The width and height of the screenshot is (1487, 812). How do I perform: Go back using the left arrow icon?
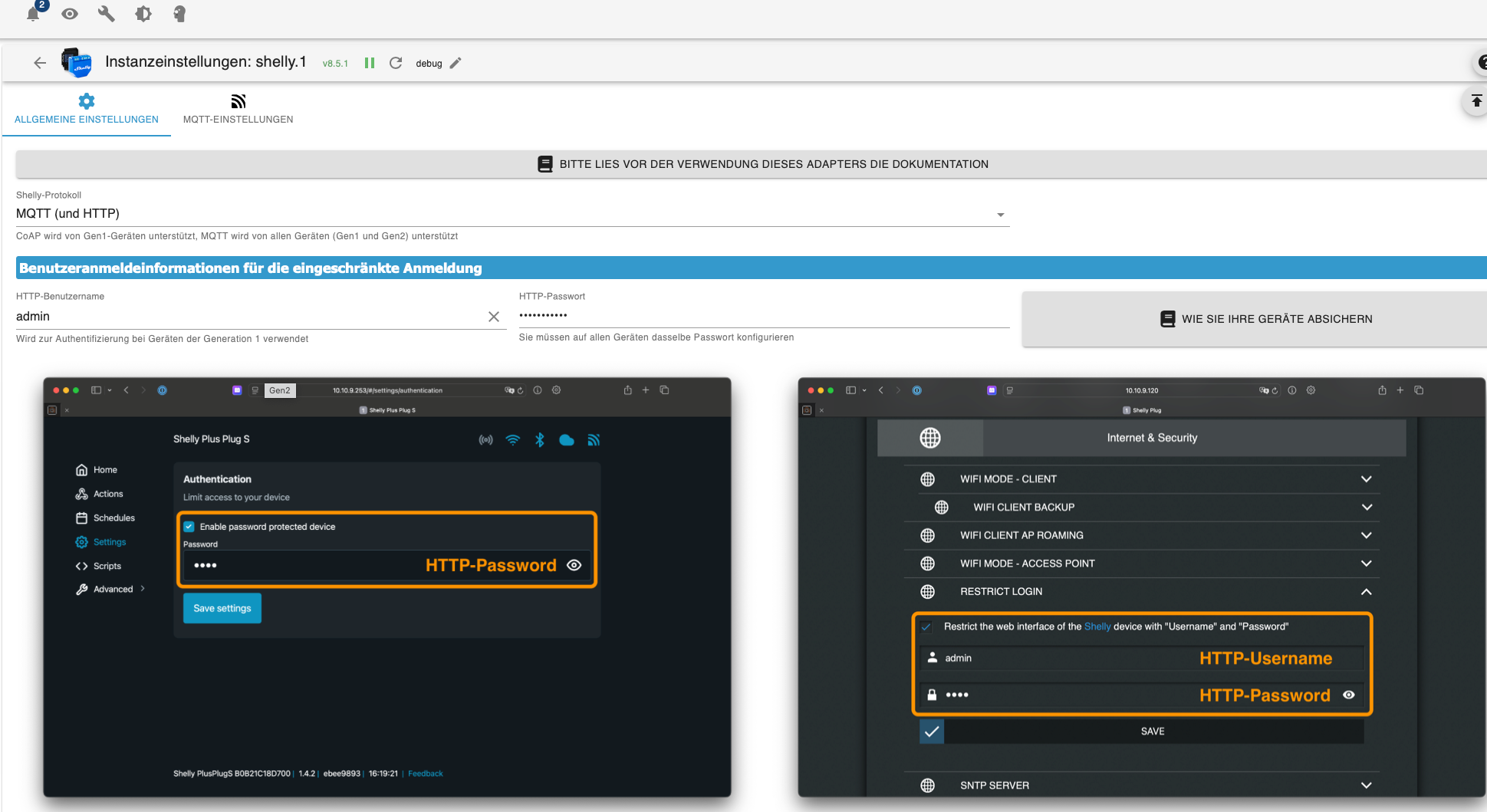[40, 63]
